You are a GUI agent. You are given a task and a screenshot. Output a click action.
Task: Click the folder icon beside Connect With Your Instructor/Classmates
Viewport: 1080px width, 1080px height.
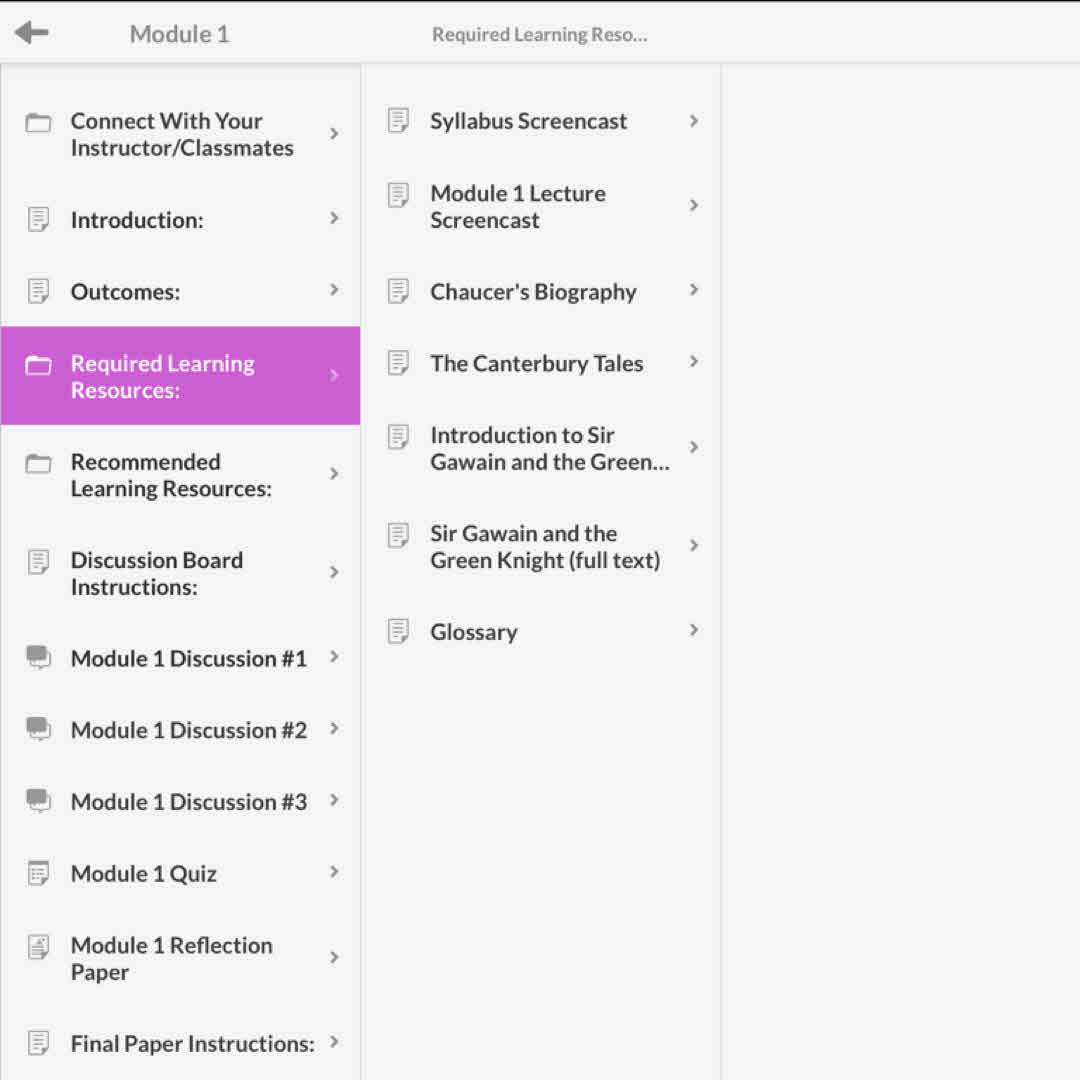coord(38,124)
